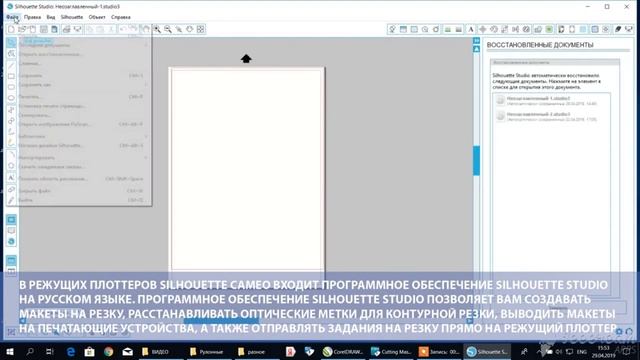Select the Edit points tool

click(11, 53)
